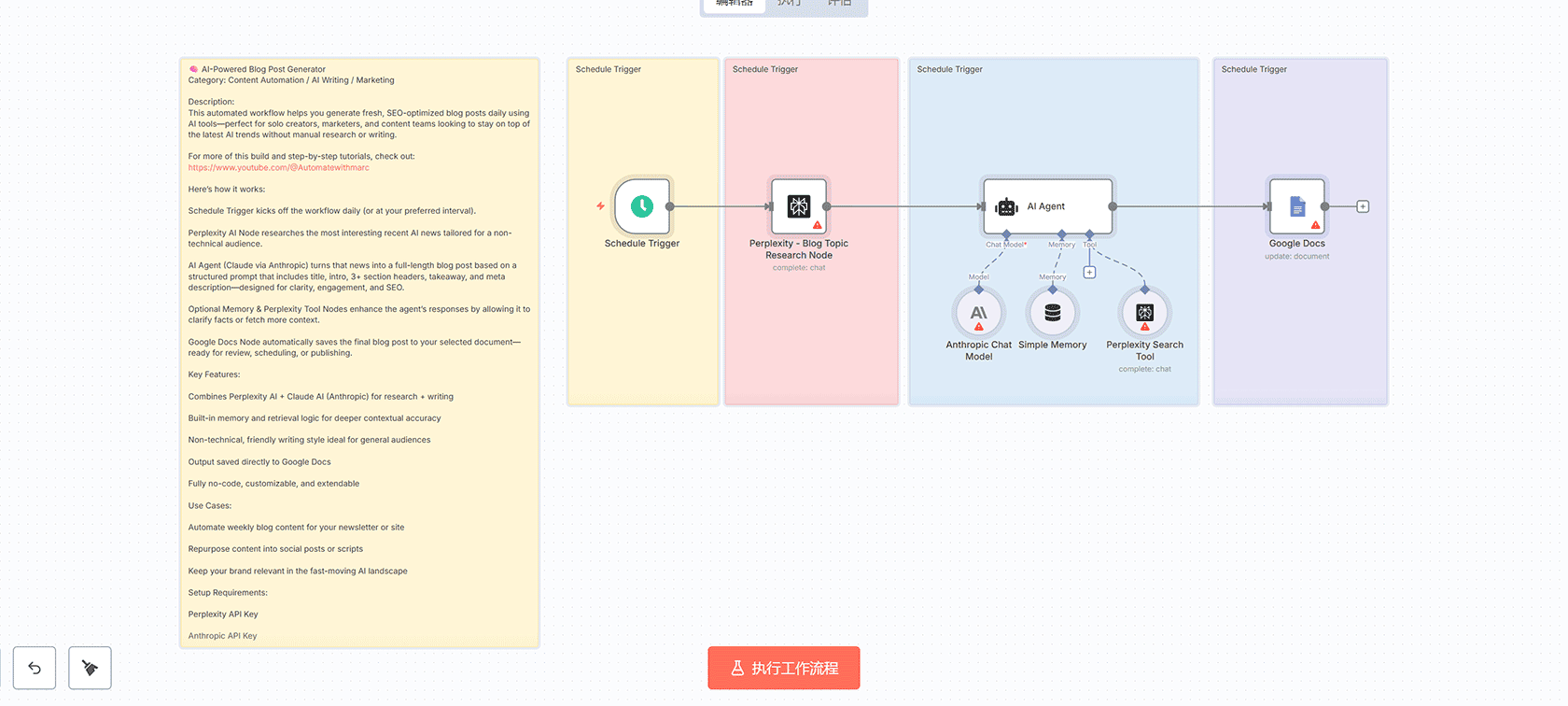Open the Simple Memory database node
This screenshot has width=1568, height=706.
[x=1052, y=313]
